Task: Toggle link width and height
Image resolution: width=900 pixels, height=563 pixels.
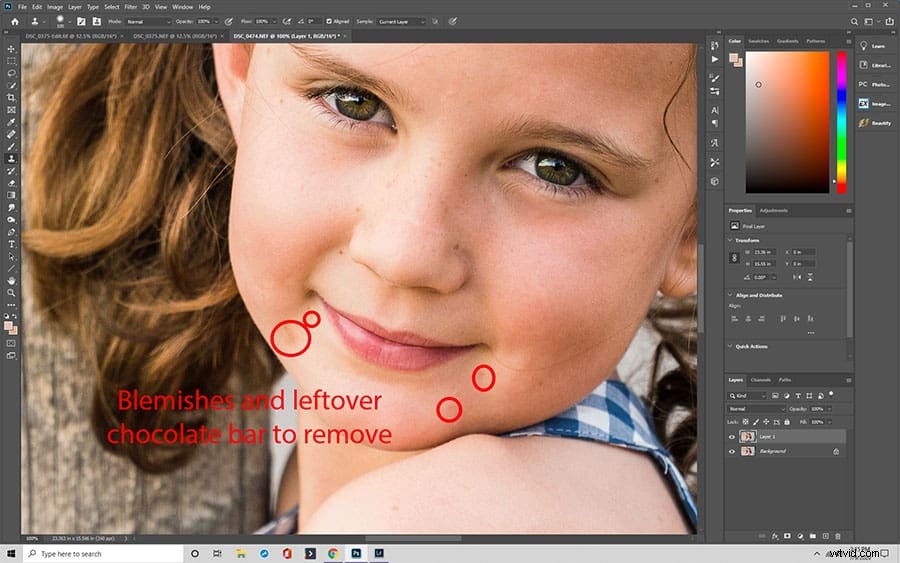Action: 734,258
